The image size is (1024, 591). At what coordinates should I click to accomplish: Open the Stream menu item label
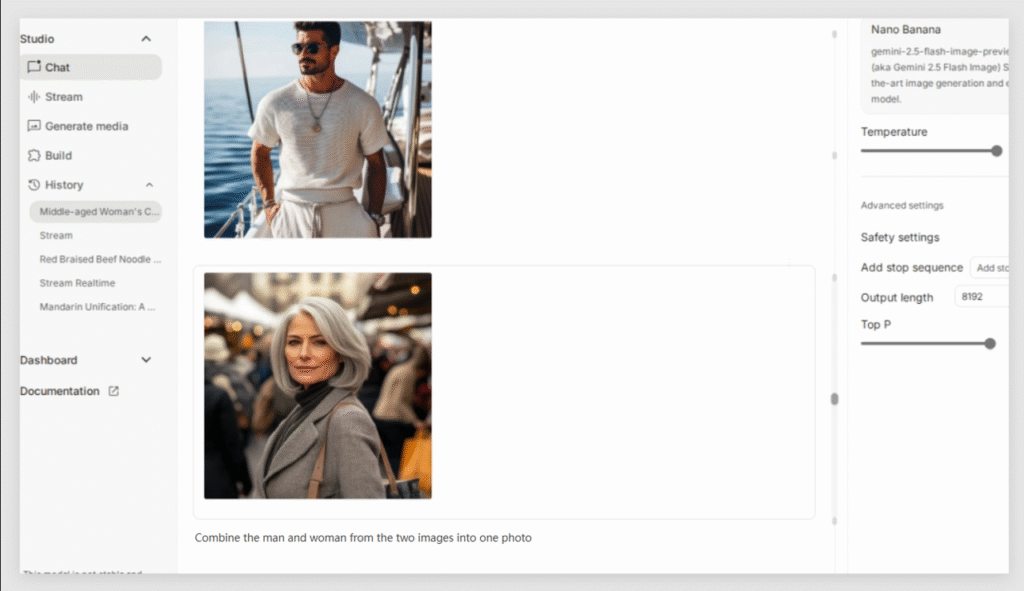point(64,97)
